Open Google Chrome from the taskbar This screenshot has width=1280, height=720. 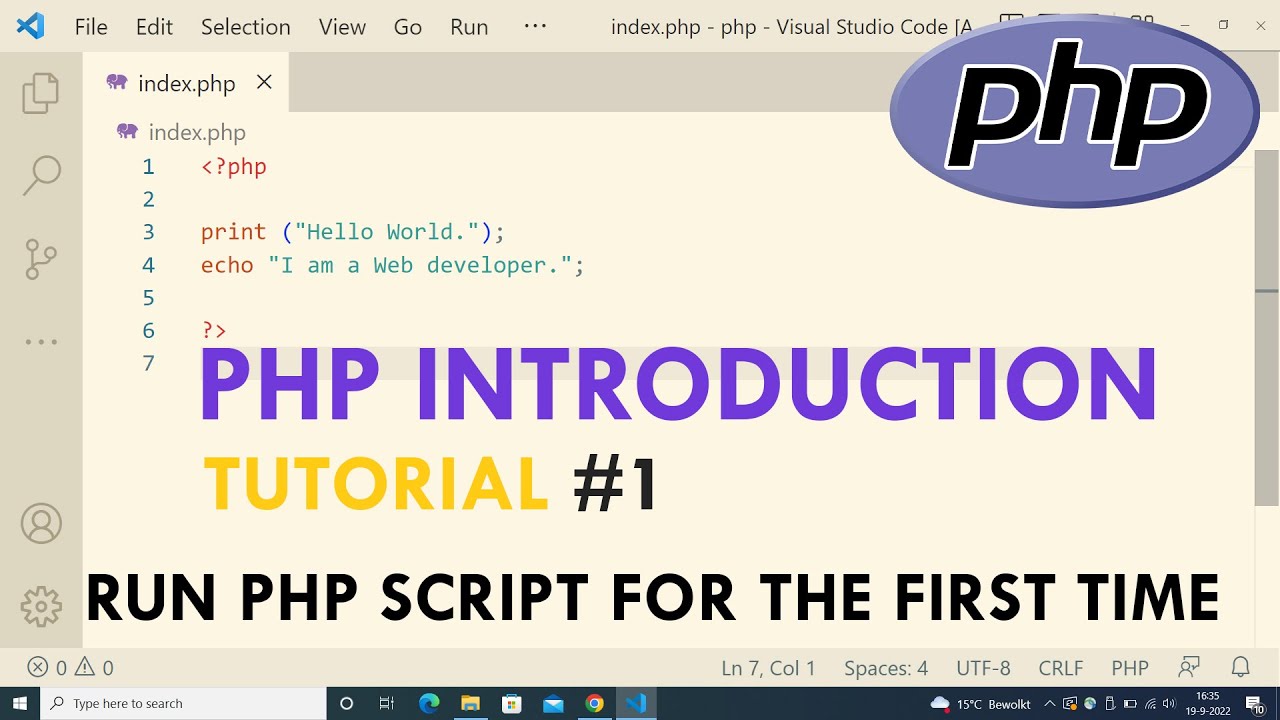tap(595, 703)
